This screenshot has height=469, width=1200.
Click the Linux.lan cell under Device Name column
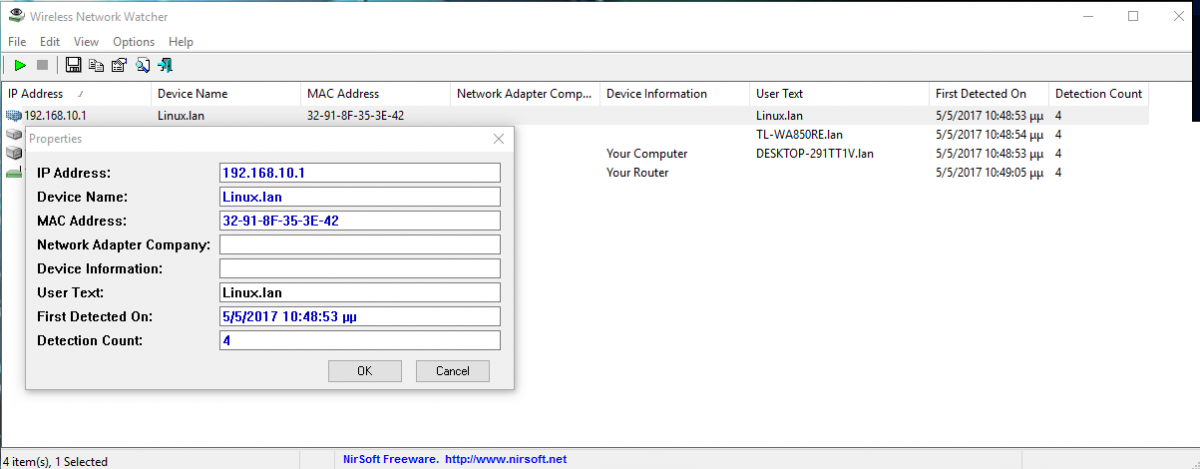[x=183, y=116]
